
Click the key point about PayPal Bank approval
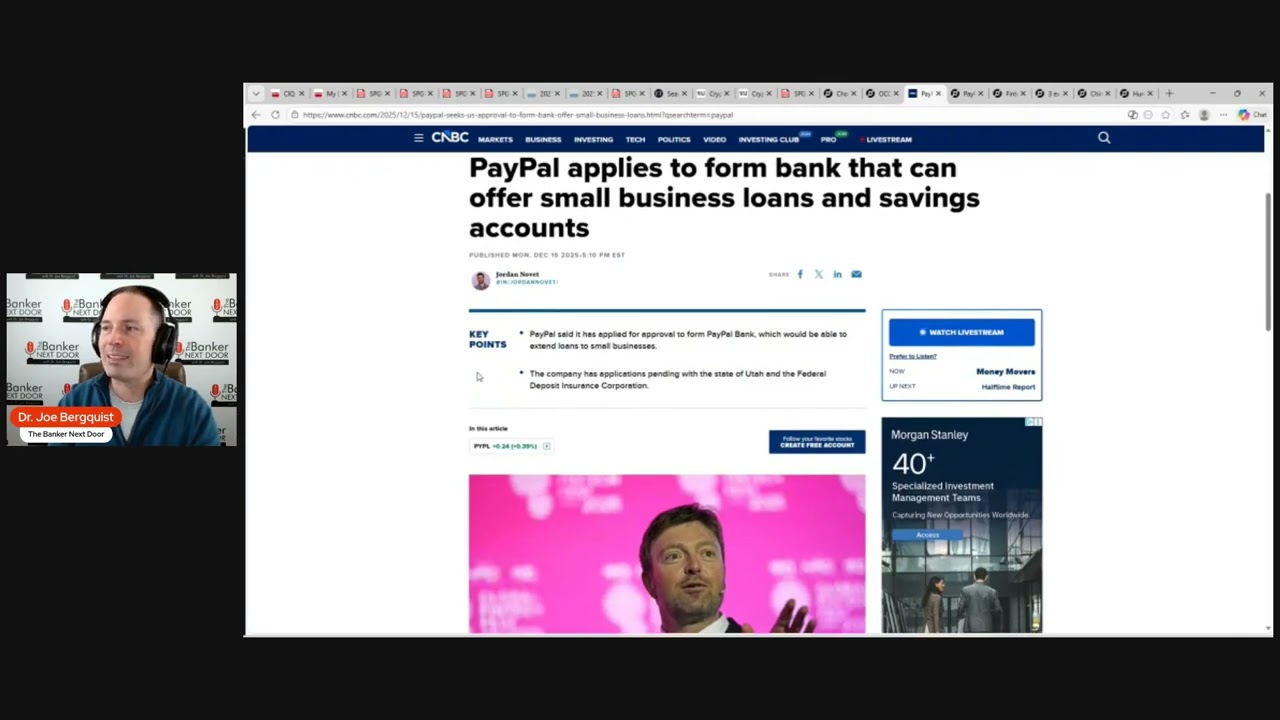(x=688, y=340)
